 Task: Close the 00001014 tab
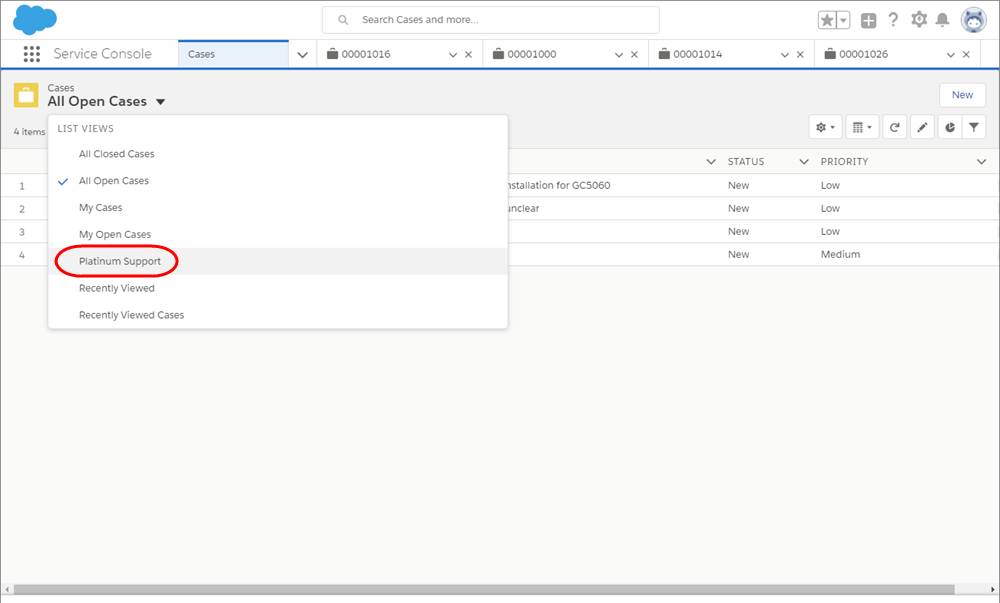click(800, 55)
